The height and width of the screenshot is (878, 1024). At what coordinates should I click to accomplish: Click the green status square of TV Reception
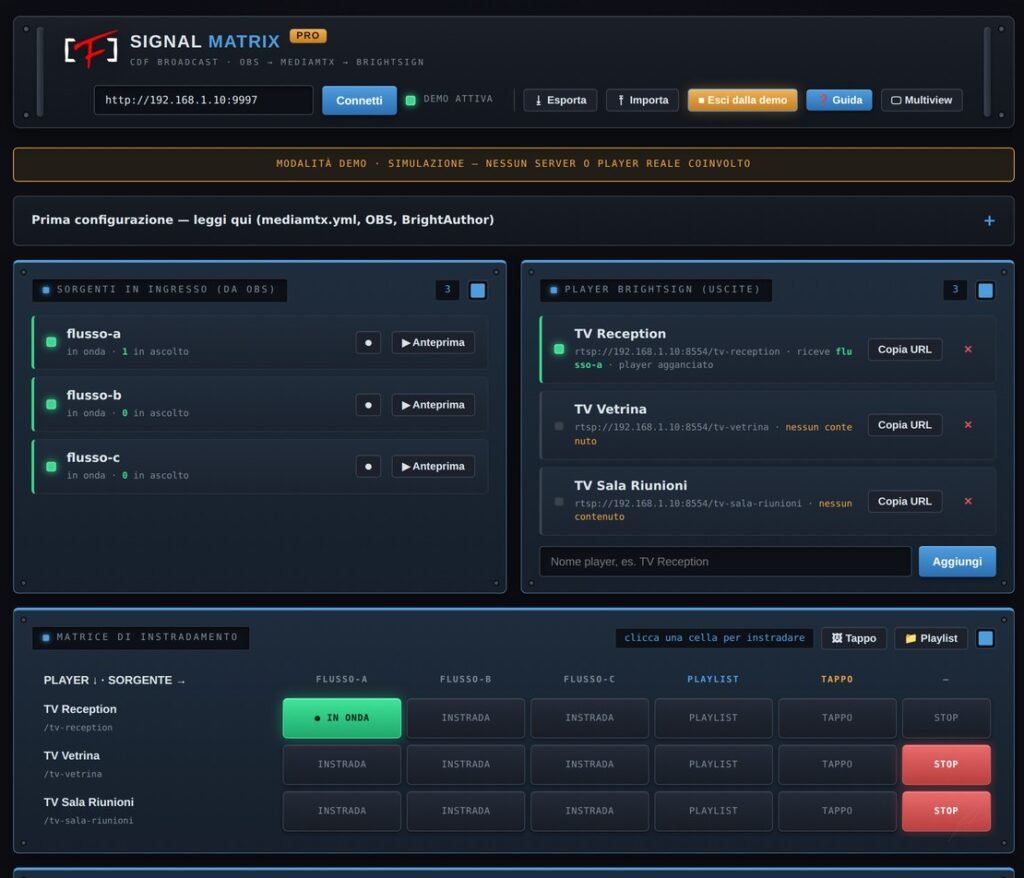tap(559, 350)
